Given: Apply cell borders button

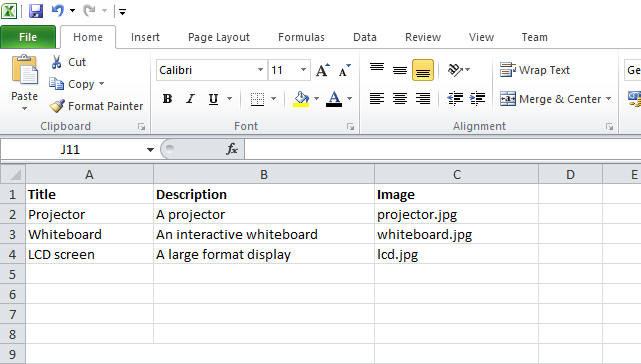Looking at the screenshot, I should coord(257,99).
